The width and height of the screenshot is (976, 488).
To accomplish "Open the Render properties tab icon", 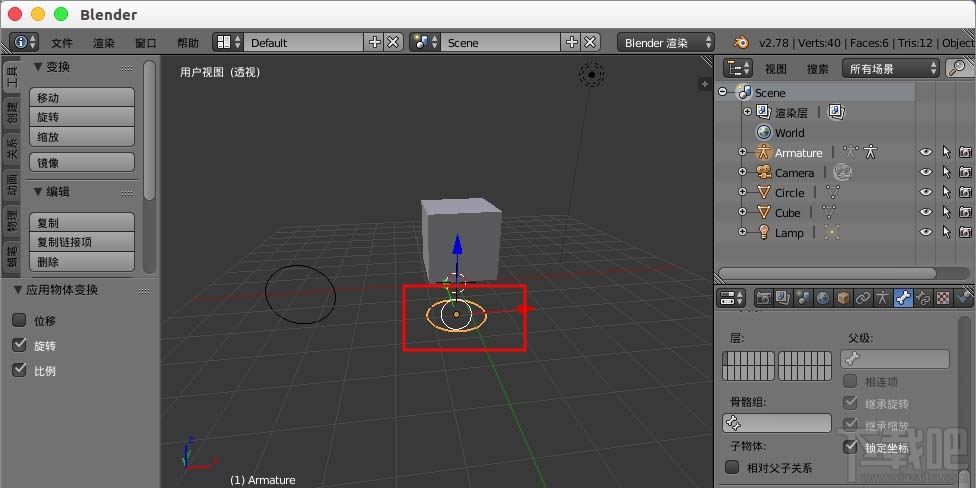I will [x=763, y=298].
